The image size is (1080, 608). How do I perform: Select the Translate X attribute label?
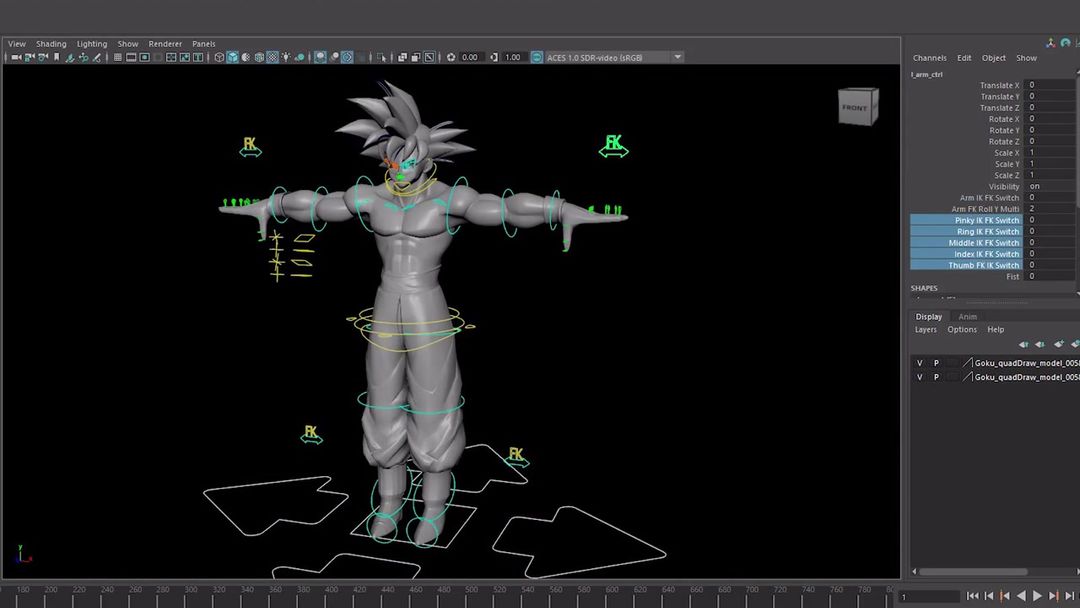click(x=1000, y=85)
